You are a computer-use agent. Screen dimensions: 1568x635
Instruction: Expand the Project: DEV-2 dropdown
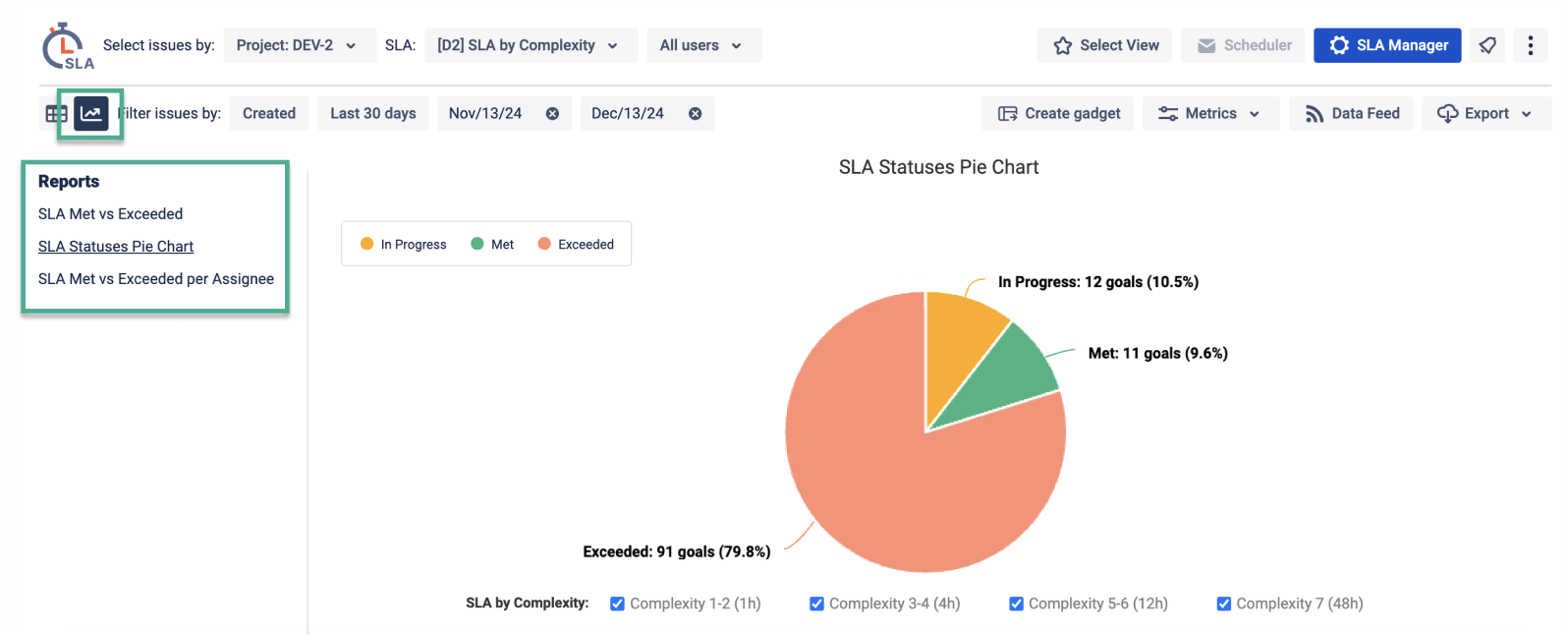click(x=299, y=45)
